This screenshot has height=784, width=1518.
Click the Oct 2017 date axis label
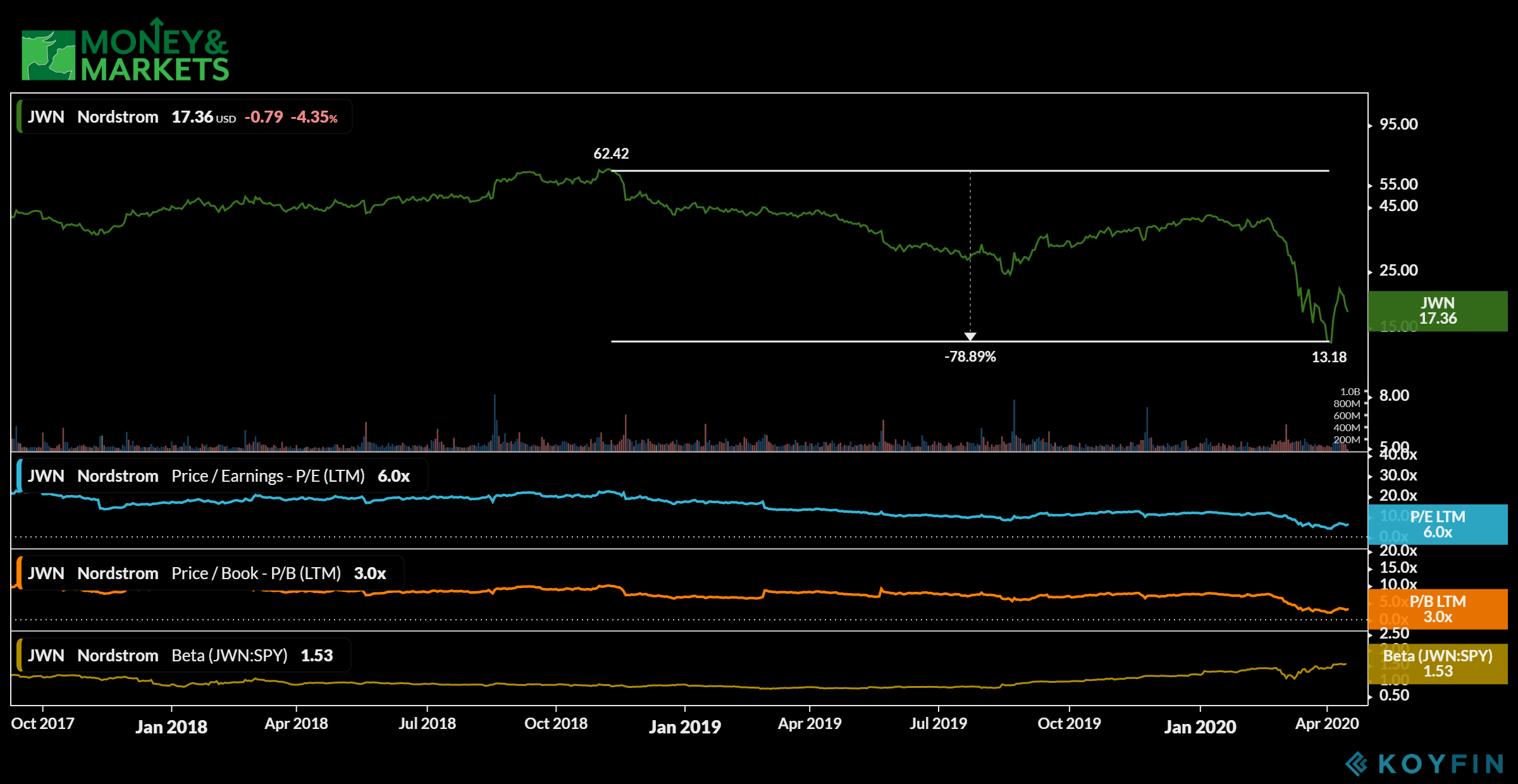[42, 723]
